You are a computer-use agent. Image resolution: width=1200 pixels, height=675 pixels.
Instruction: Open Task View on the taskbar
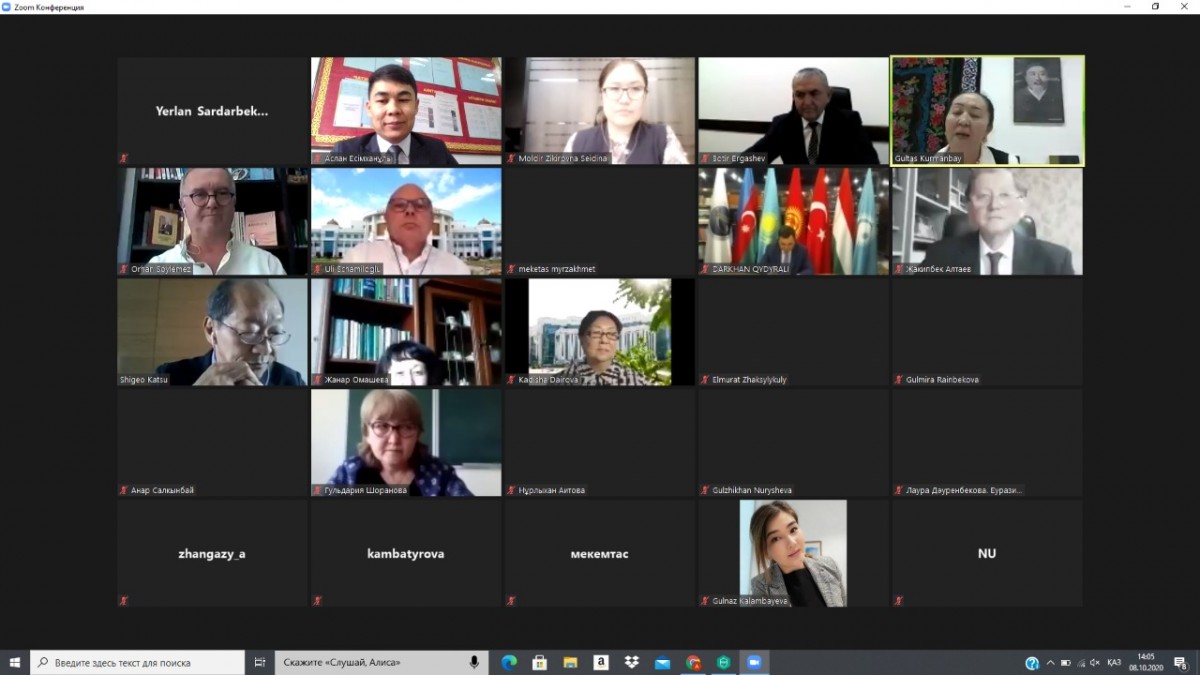tap(260, 662)
